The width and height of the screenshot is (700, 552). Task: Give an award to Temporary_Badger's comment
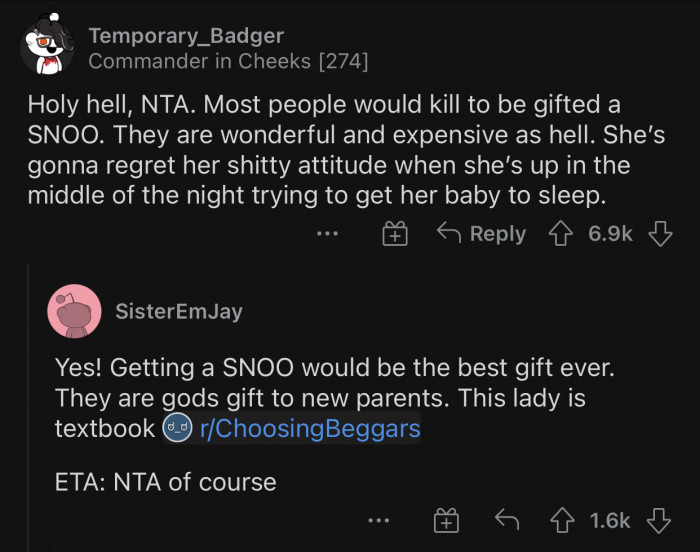[395, 235]
